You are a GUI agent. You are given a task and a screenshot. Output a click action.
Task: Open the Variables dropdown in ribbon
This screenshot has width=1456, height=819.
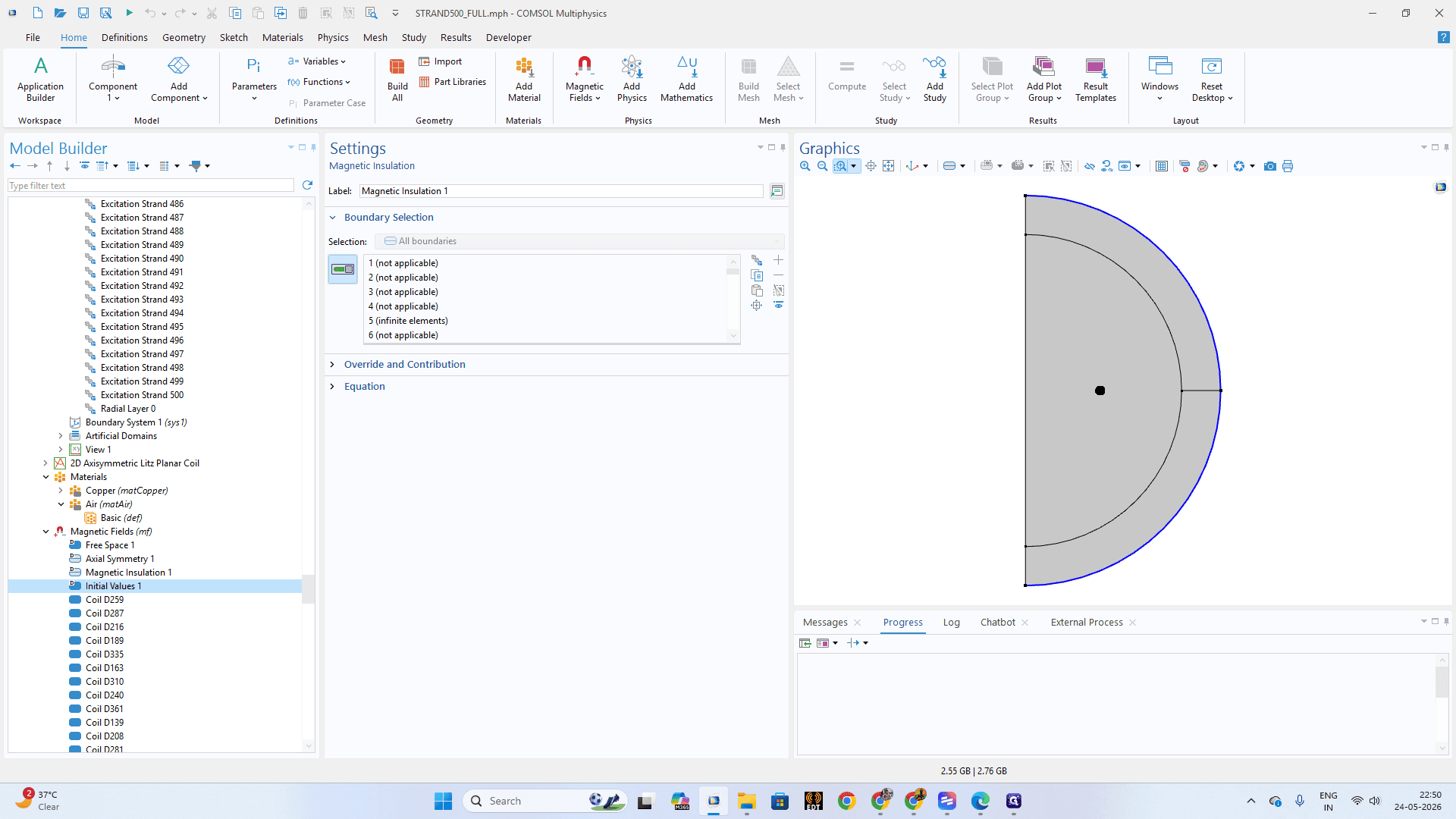coord(317,61)
